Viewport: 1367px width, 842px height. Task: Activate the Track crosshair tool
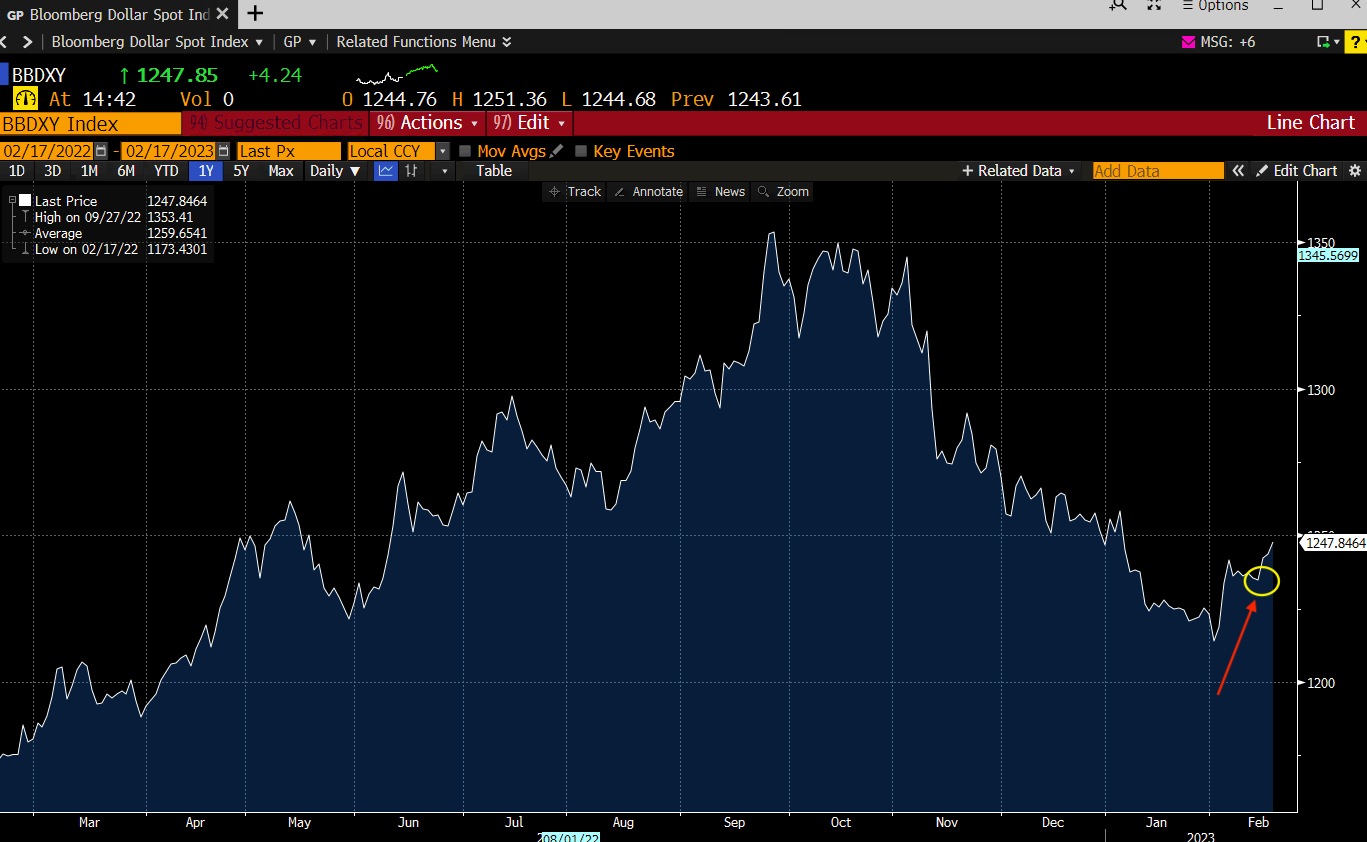573,191
